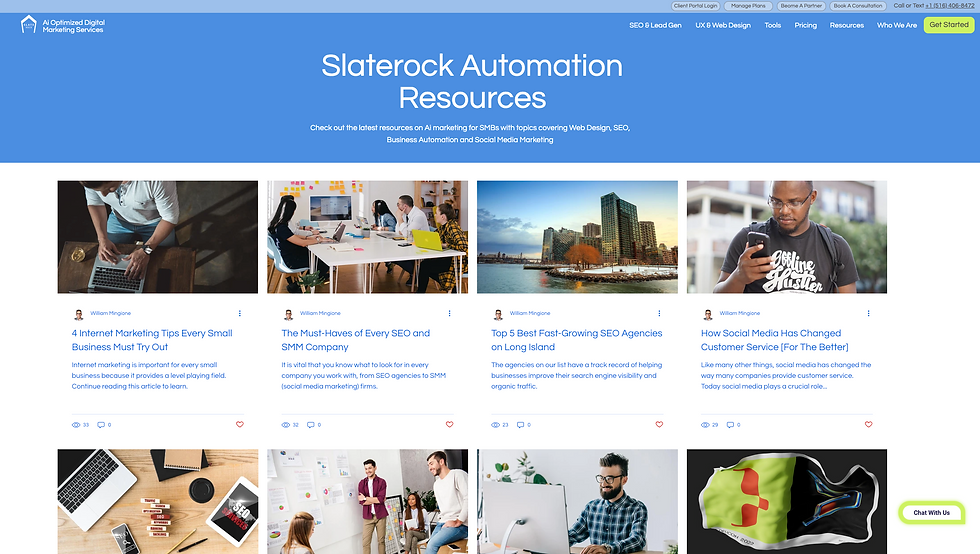Click the Slaterock house logo icon
980x554 pixels.
coord(29,25)
